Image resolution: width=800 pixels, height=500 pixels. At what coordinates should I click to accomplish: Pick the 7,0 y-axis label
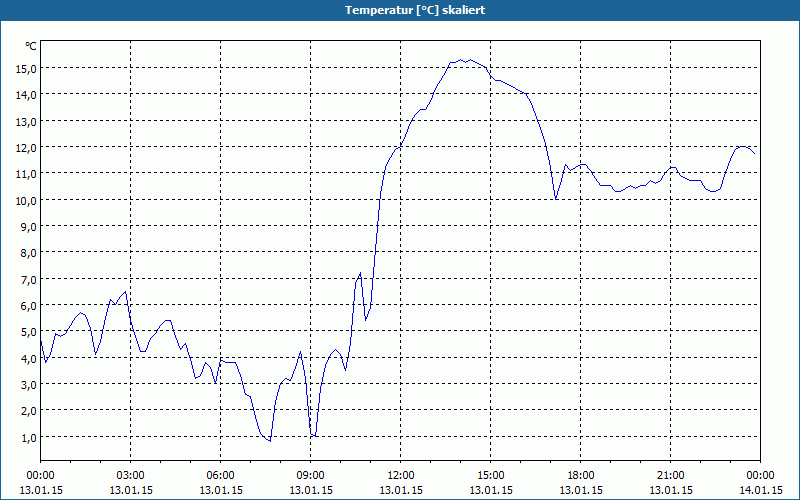click(x=29, y=280)
